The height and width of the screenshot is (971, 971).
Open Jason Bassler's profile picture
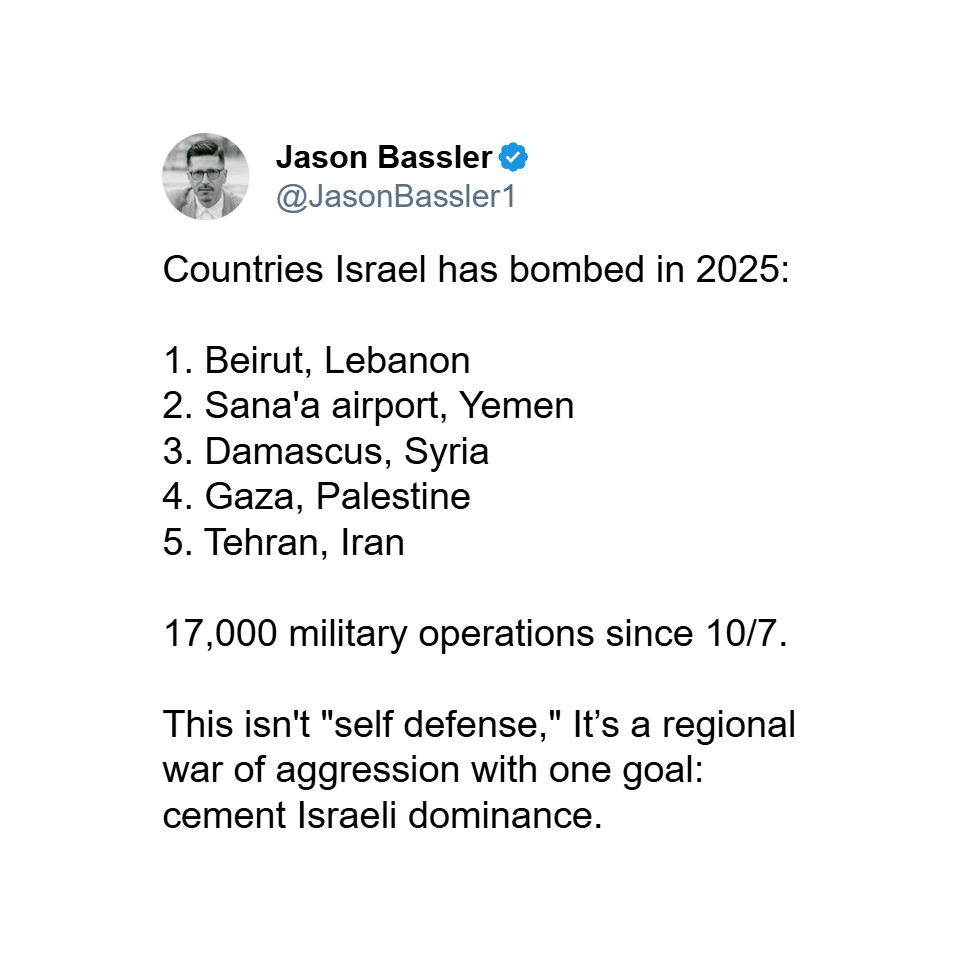[206, 176]
